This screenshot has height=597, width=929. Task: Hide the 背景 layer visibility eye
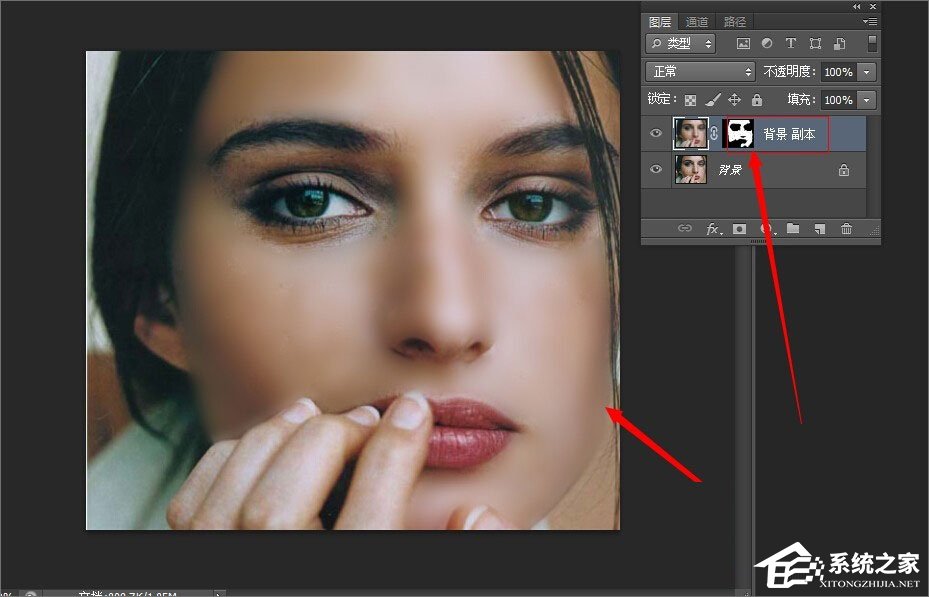tap(656, 169)
